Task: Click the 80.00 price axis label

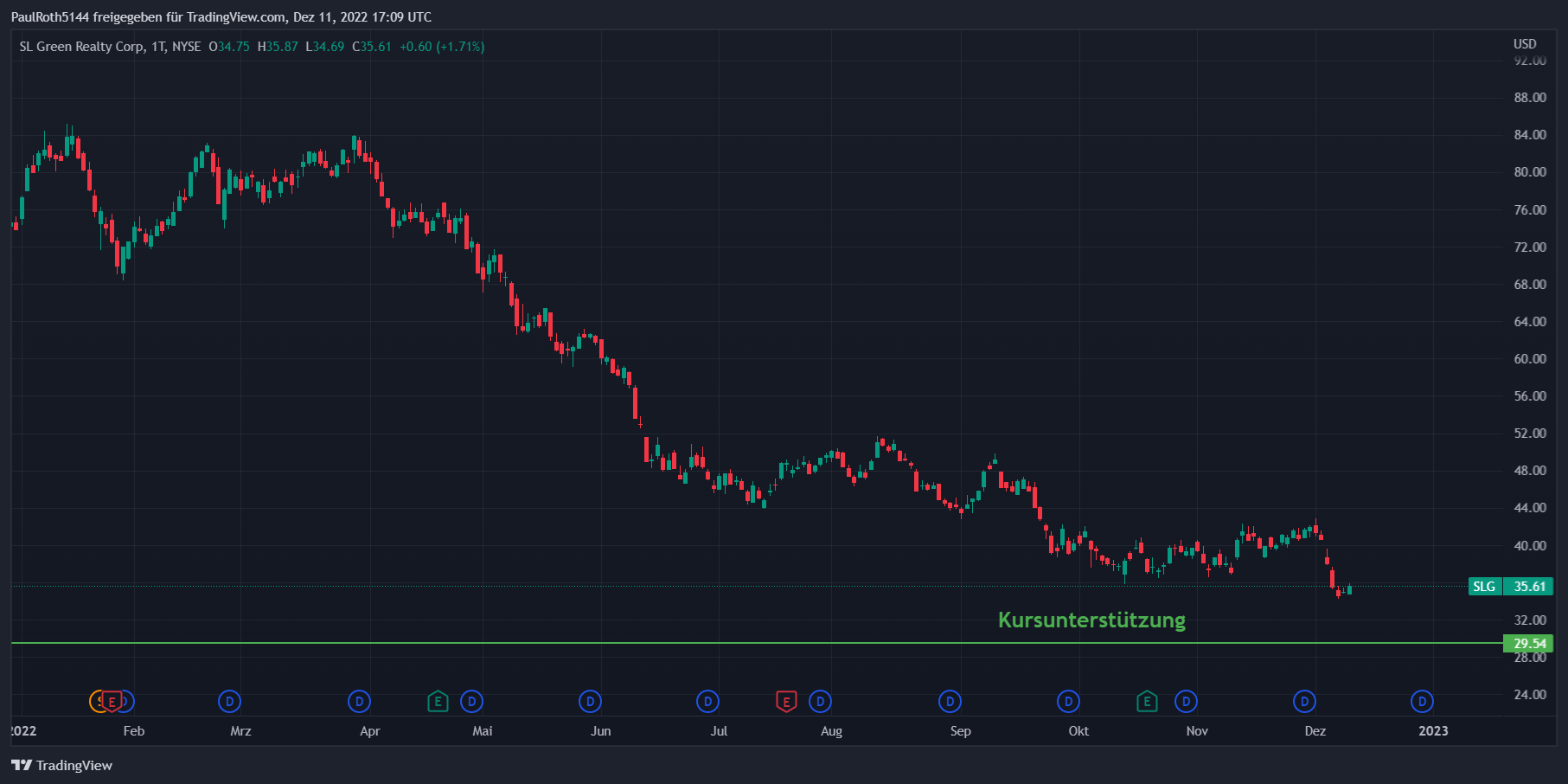Action: tap(1530, 172)
